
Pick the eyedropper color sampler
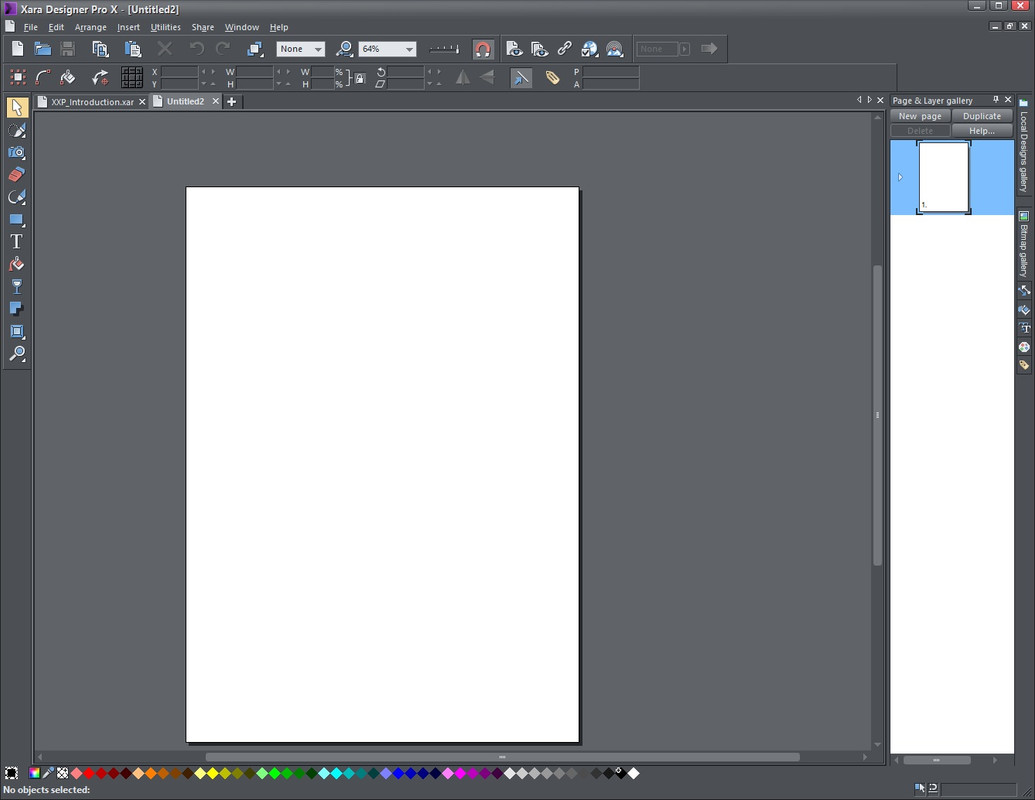(48, 773)
